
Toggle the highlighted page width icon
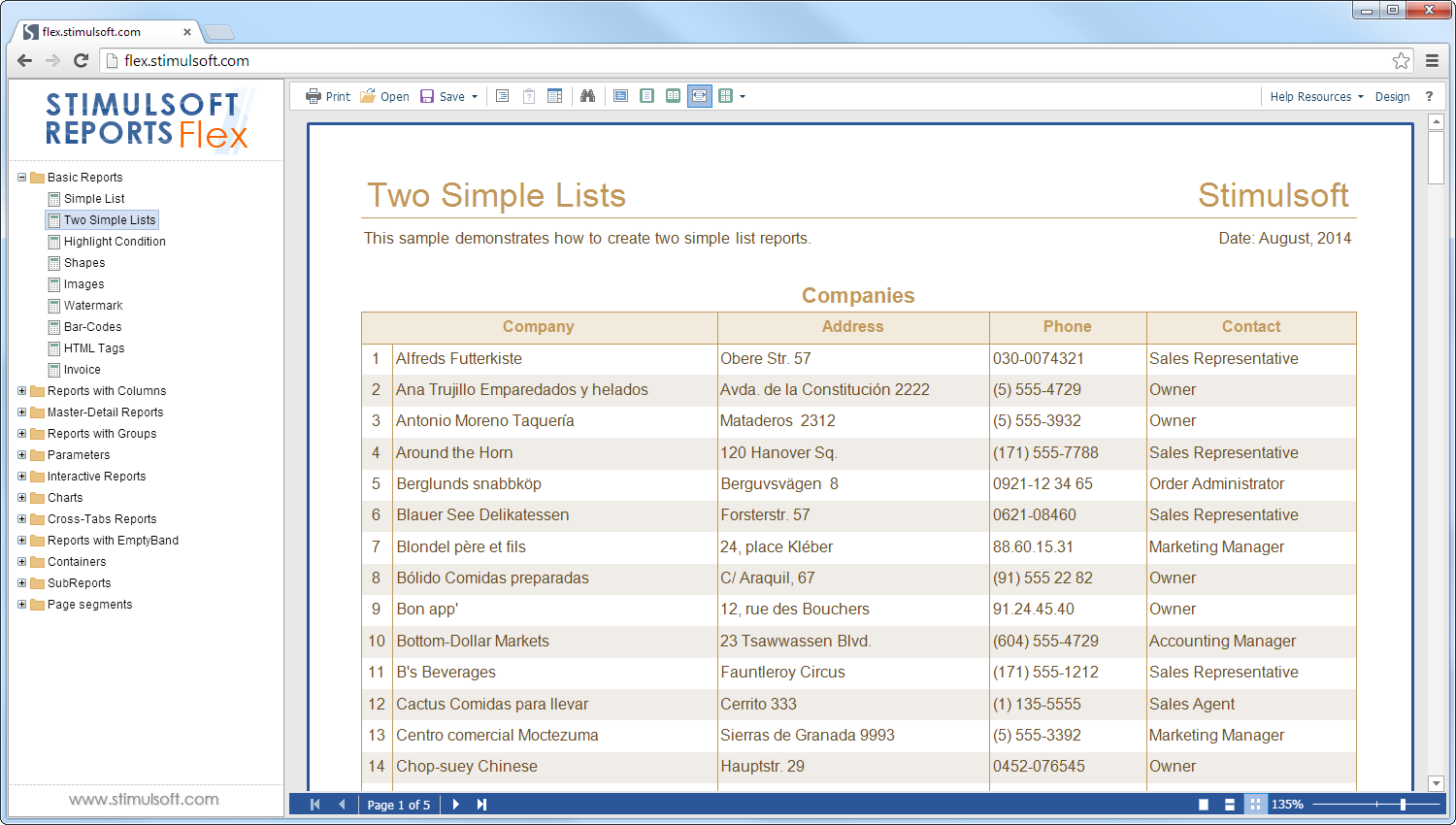coord(699,96)
